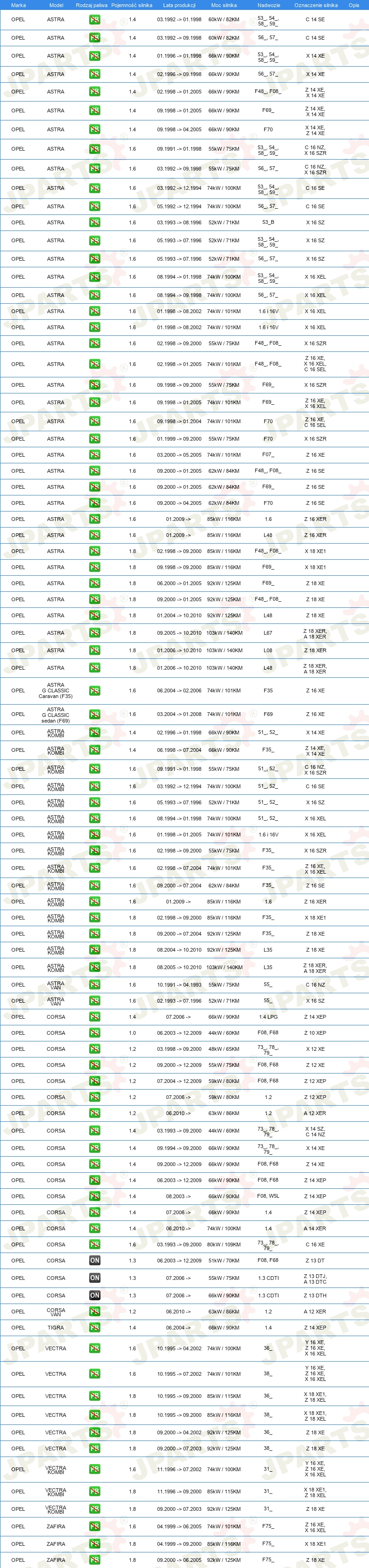This screenshot has height=1568, width=369.
Task: Click the Z 10 XEP engine code
Action: point(315,1033)
